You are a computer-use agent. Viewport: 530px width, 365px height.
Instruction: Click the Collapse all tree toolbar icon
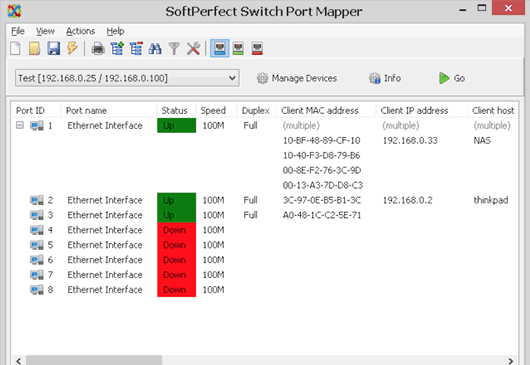click(x=137, y=48)
